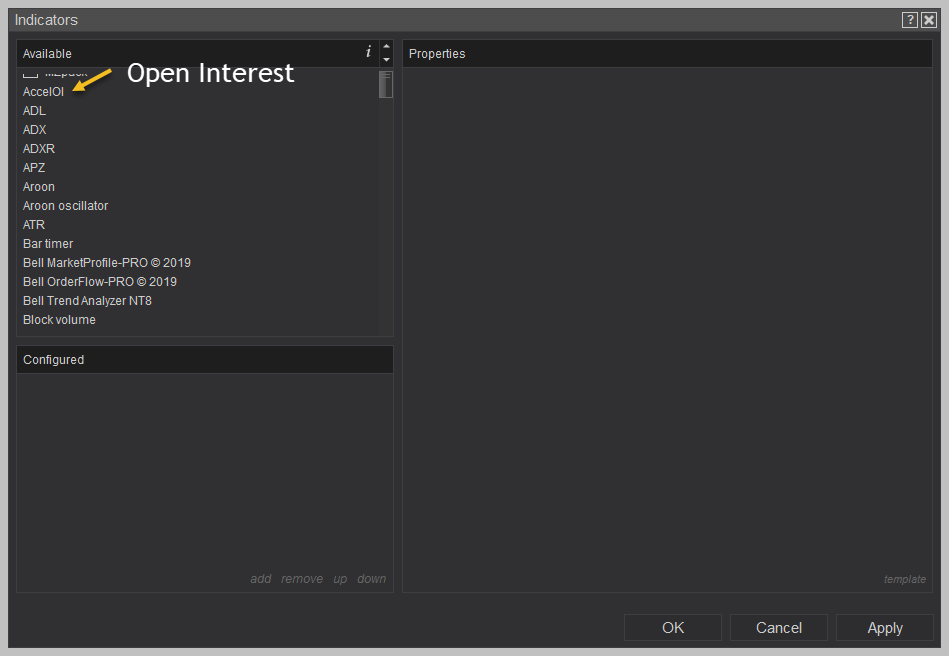Select the AccelOI indicator
Viewport: 949px width, 656px height.
[43, 92]
